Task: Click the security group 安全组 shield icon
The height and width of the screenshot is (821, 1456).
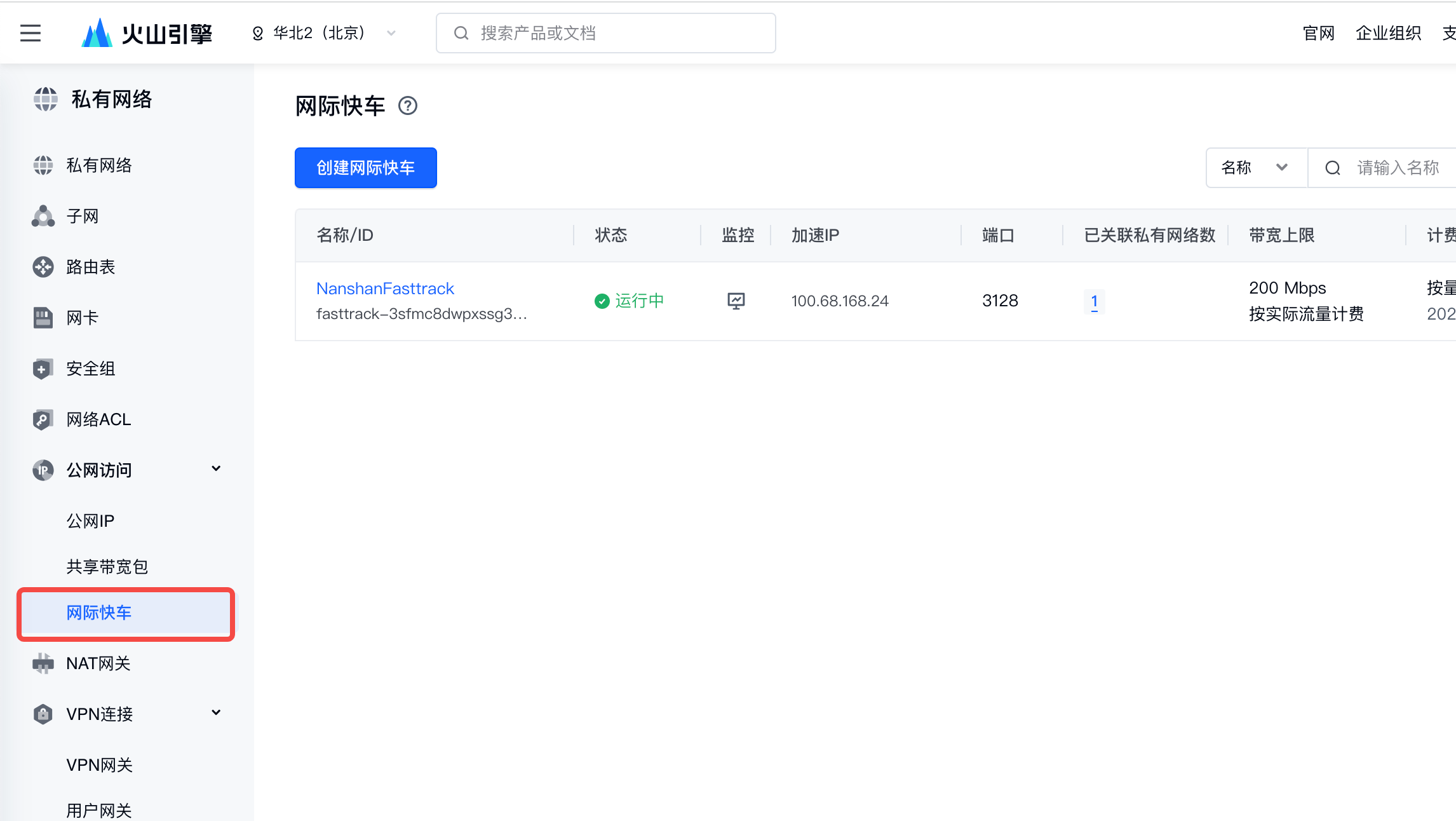Action: point(43,369)
